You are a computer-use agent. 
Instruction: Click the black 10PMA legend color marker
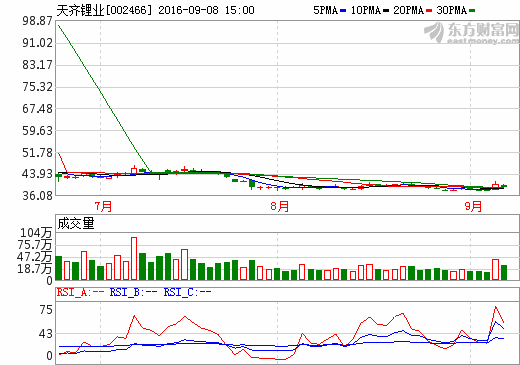coord(386,11)
